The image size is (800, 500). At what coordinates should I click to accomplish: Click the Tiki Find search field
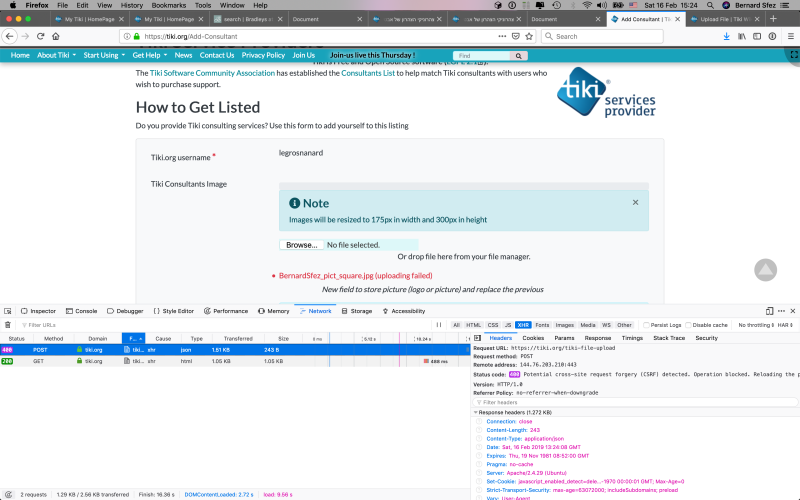pos(482,56)
